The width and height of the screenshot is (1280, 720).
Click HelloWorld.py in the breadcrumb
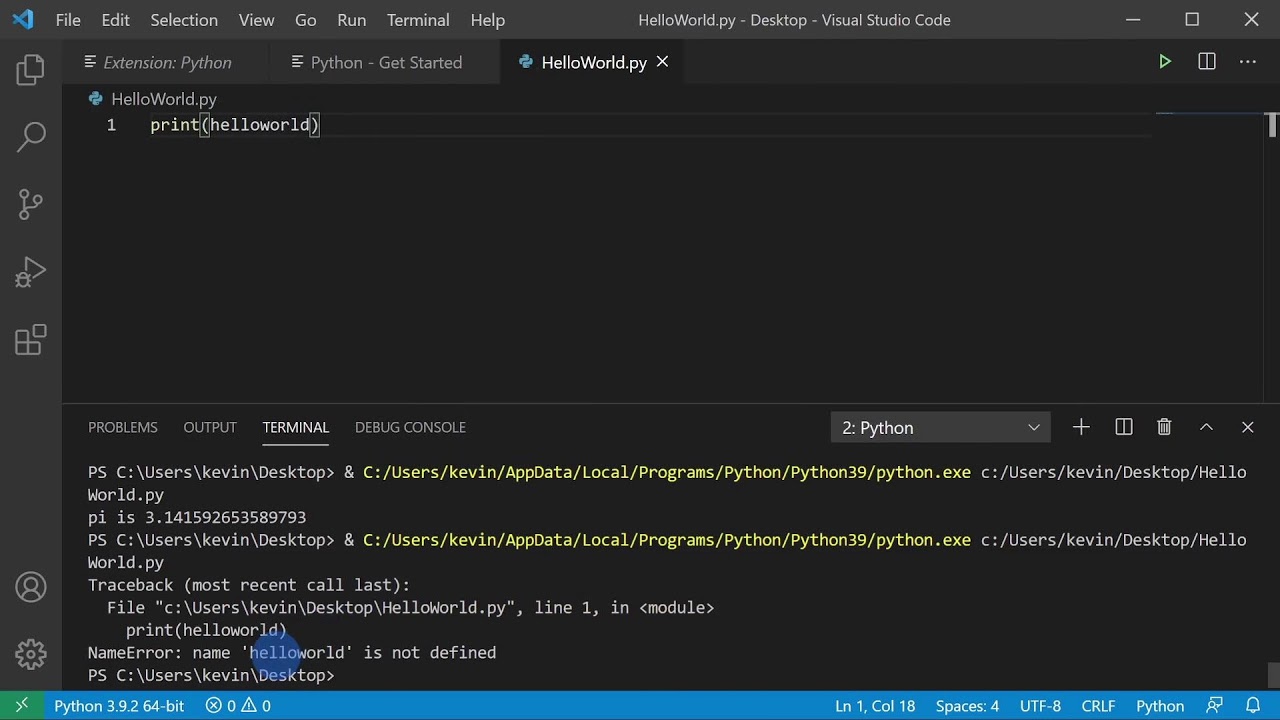point(164,99)
